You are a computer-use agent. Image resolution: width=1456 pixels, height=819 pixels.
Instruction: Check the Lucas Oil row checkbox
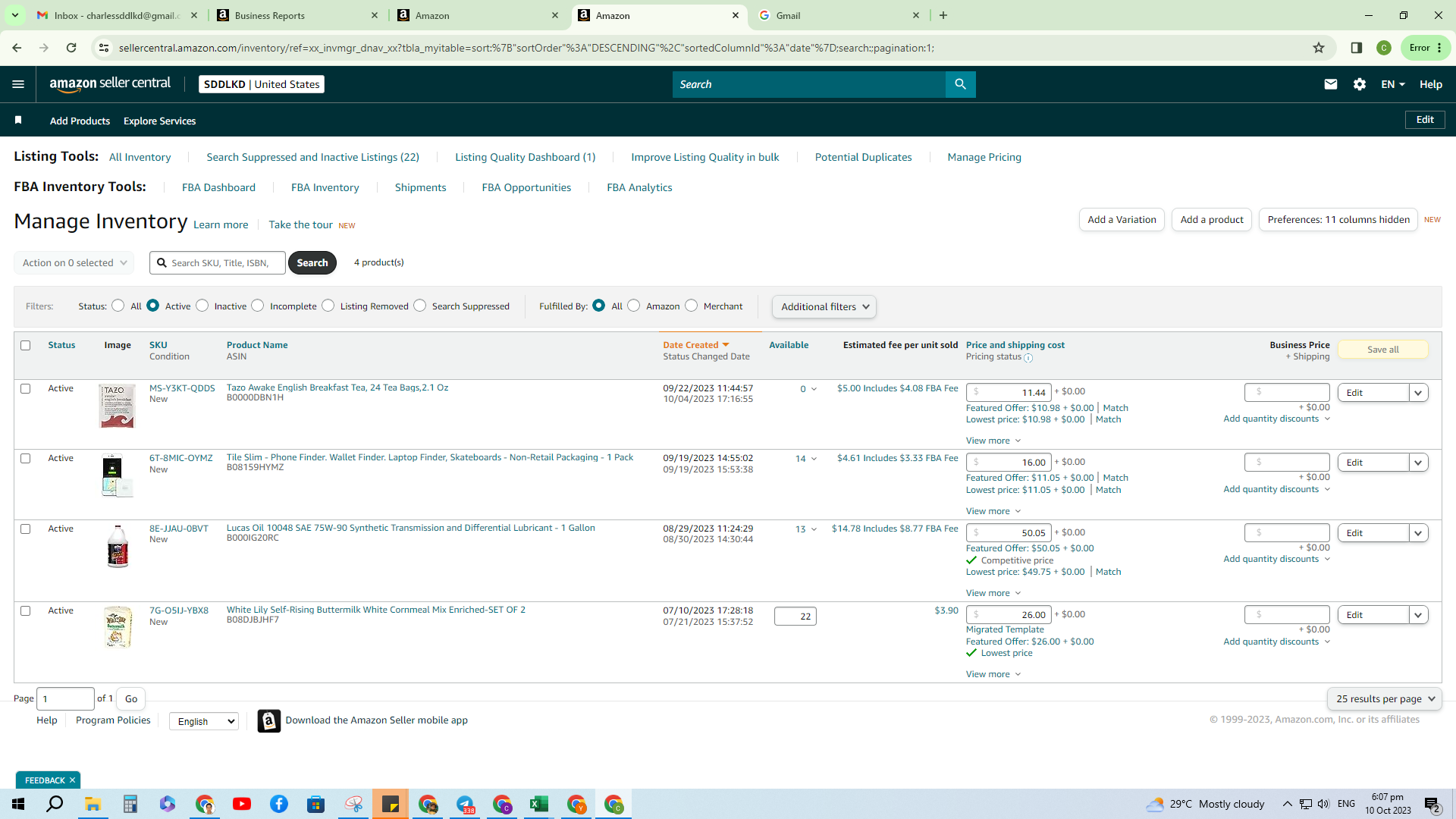pyautogui.click(x=25, y=529)
